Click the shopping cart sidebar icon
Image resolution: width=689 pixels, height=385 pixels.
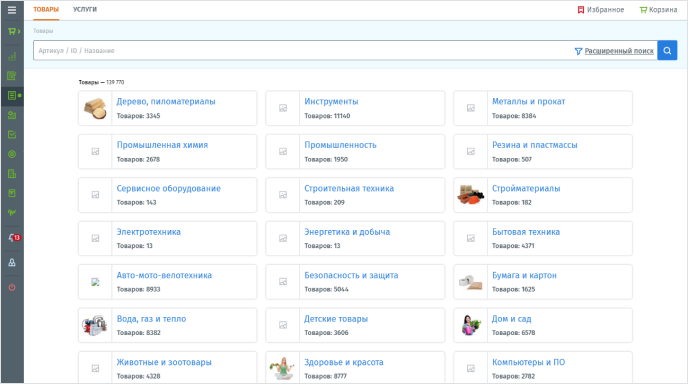pos(13,31)
